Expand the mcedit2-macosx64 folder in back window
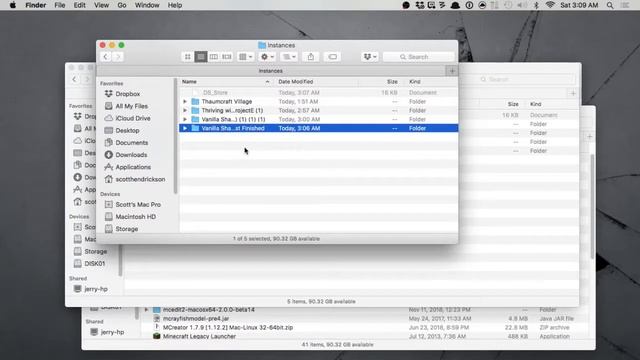640x360 pixels. click(x=146, y=310)
